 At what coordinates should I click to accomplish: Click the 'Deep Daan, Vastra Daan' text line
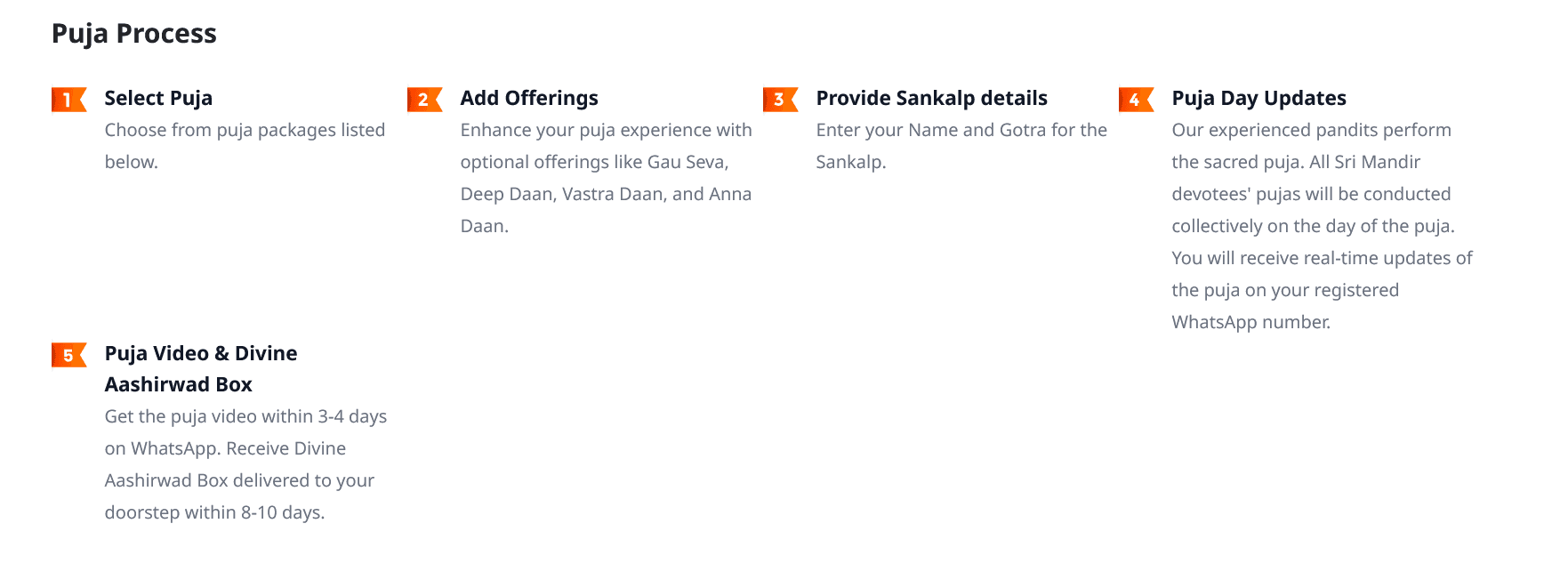click(606, 194)
